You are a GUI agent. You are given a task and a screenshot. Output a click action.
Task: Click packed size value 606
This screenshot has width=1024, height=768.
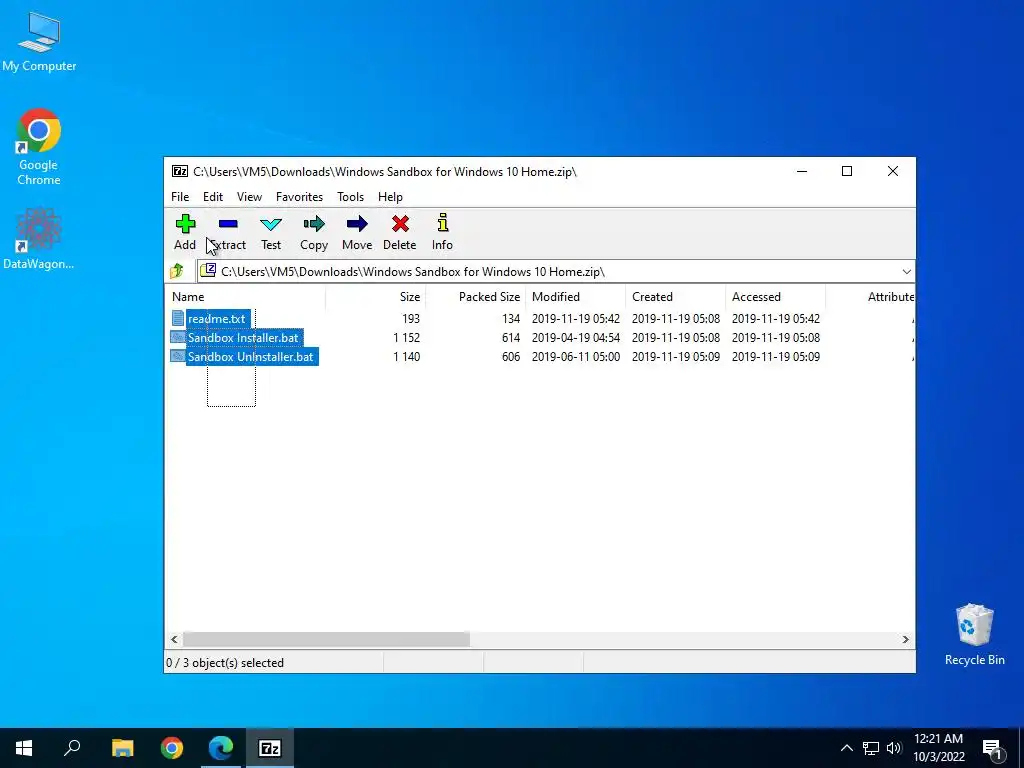(511, 357)
